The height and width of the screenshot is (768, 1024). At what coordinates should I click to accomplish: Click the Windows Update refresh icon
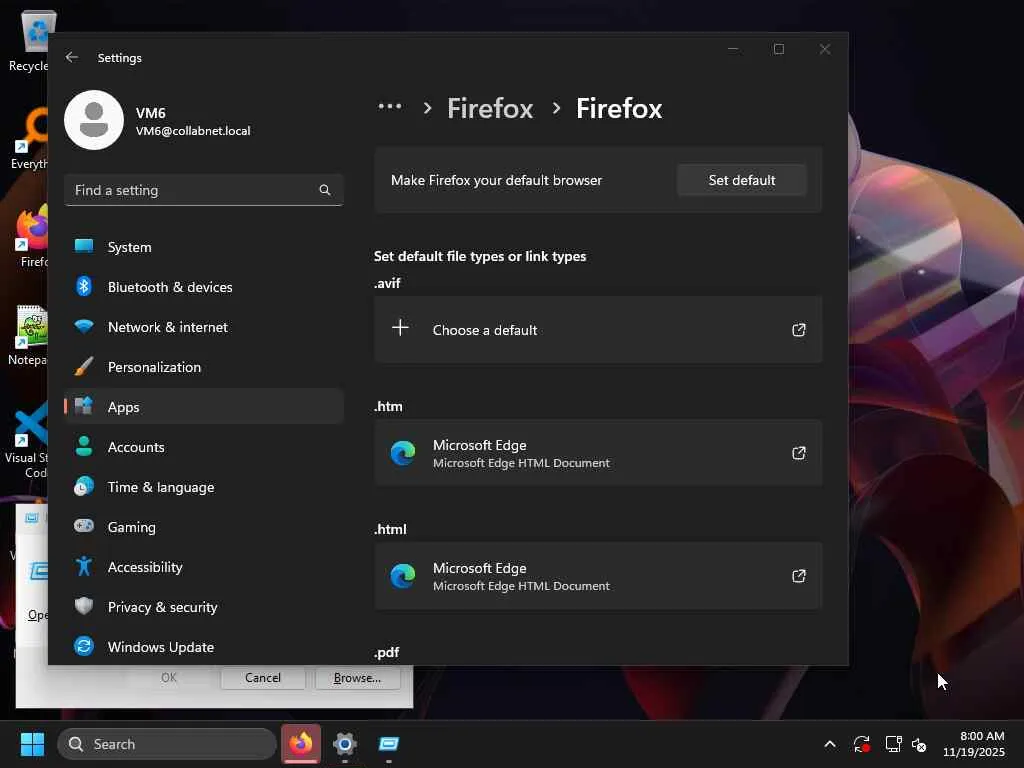point(84,646)
